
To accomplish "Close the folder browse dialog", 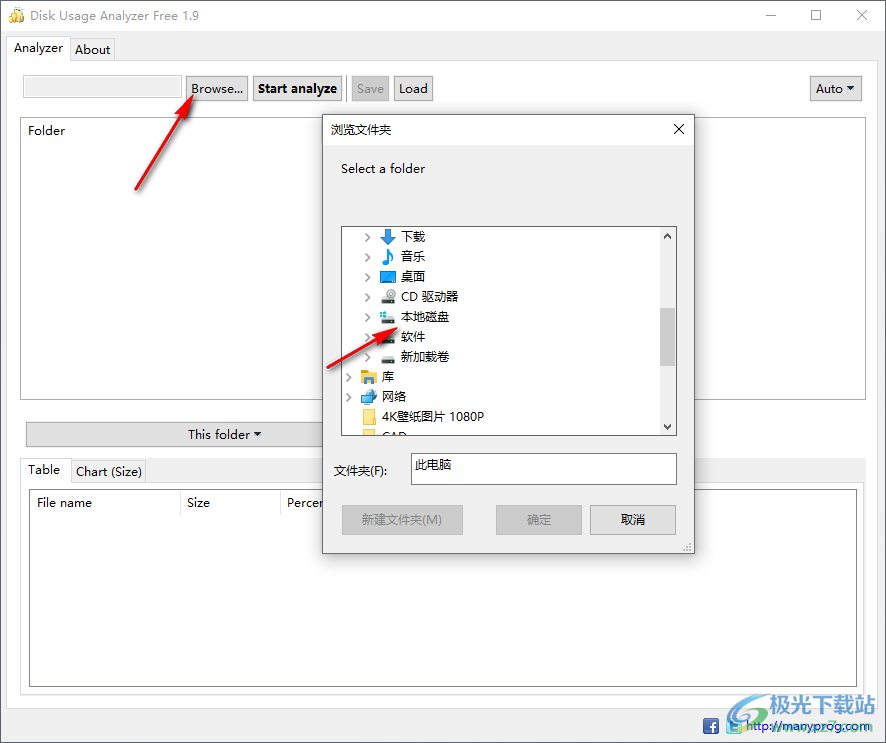I will pos(679,129).
